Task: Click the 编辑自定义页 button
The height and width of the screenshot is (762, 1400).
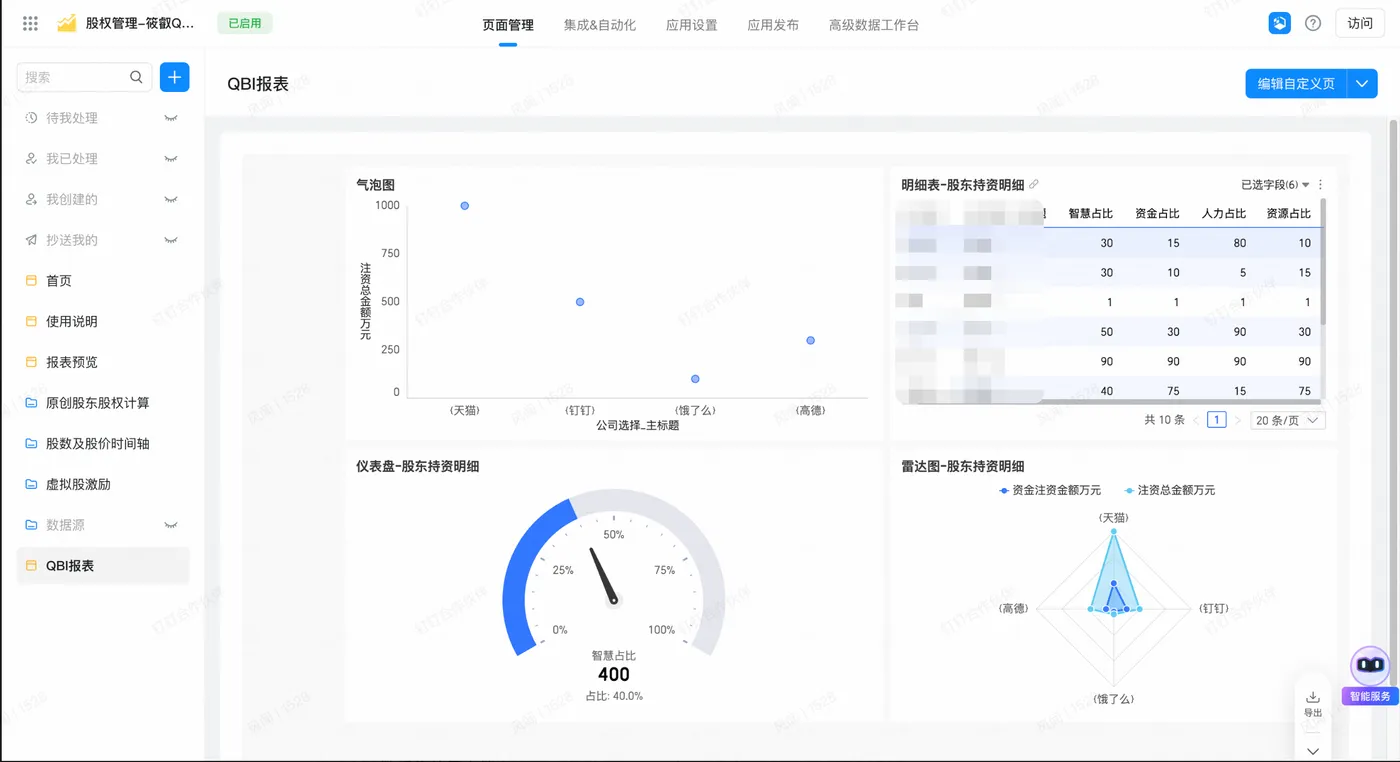Action: tap(1296, 84)
